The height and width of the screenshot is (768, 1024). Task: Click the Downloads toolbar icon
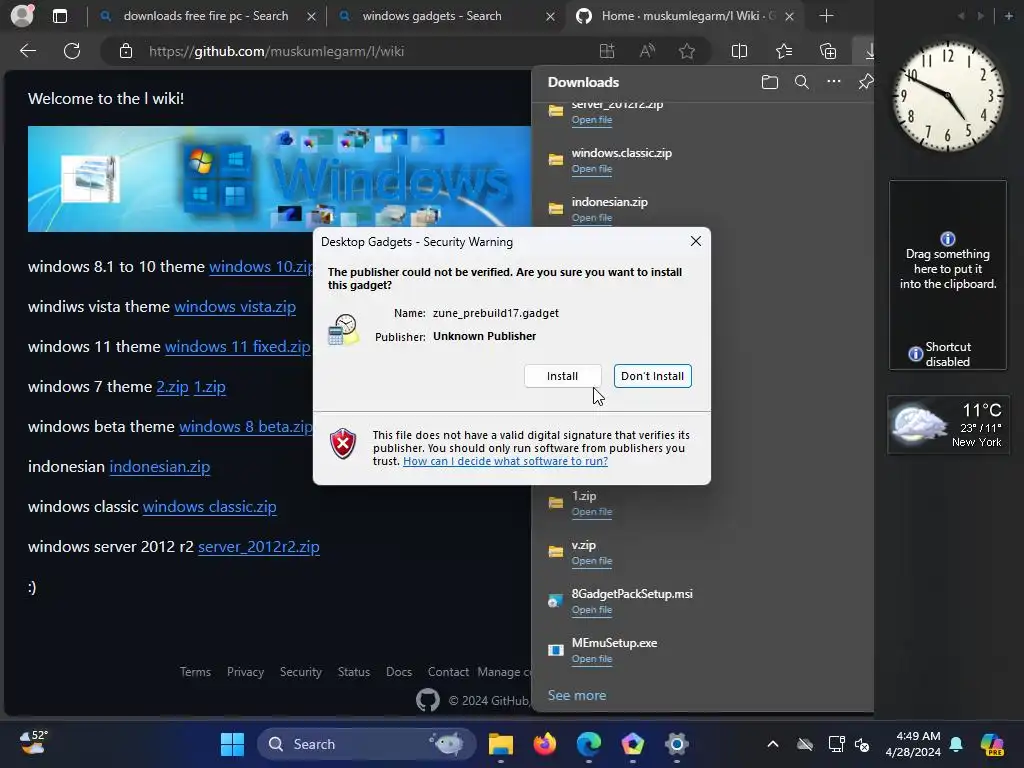867,51
